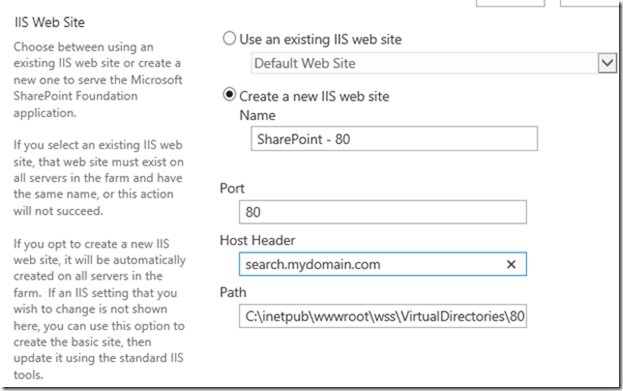The height and width of the screenshot is (391, 623).
Task: Click the Default Web Site combo box
Action: (x=433, y=63)
